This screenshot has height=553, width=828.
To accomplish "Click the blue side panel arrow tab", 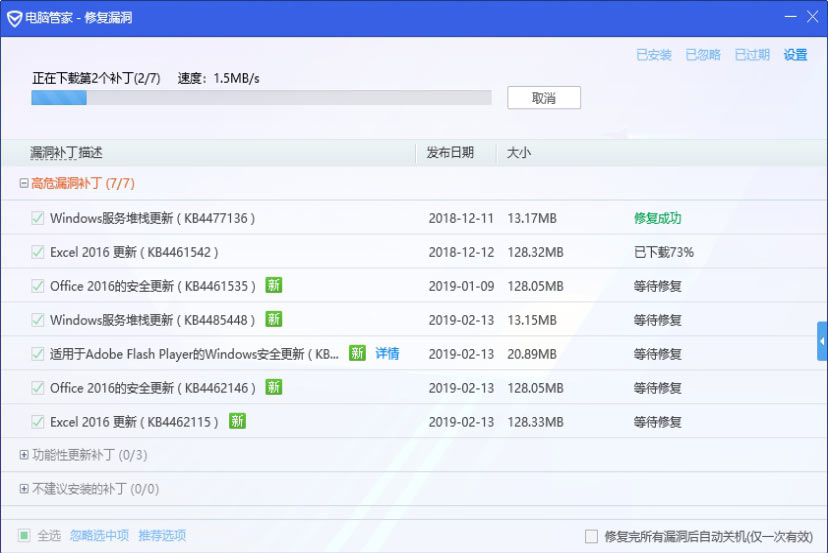I will [822, 341].
